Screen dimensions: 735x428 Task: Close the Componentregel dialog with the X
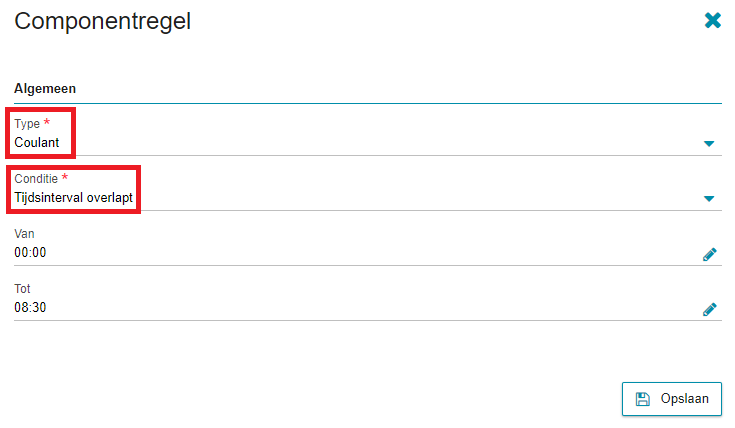coord(713,20)
